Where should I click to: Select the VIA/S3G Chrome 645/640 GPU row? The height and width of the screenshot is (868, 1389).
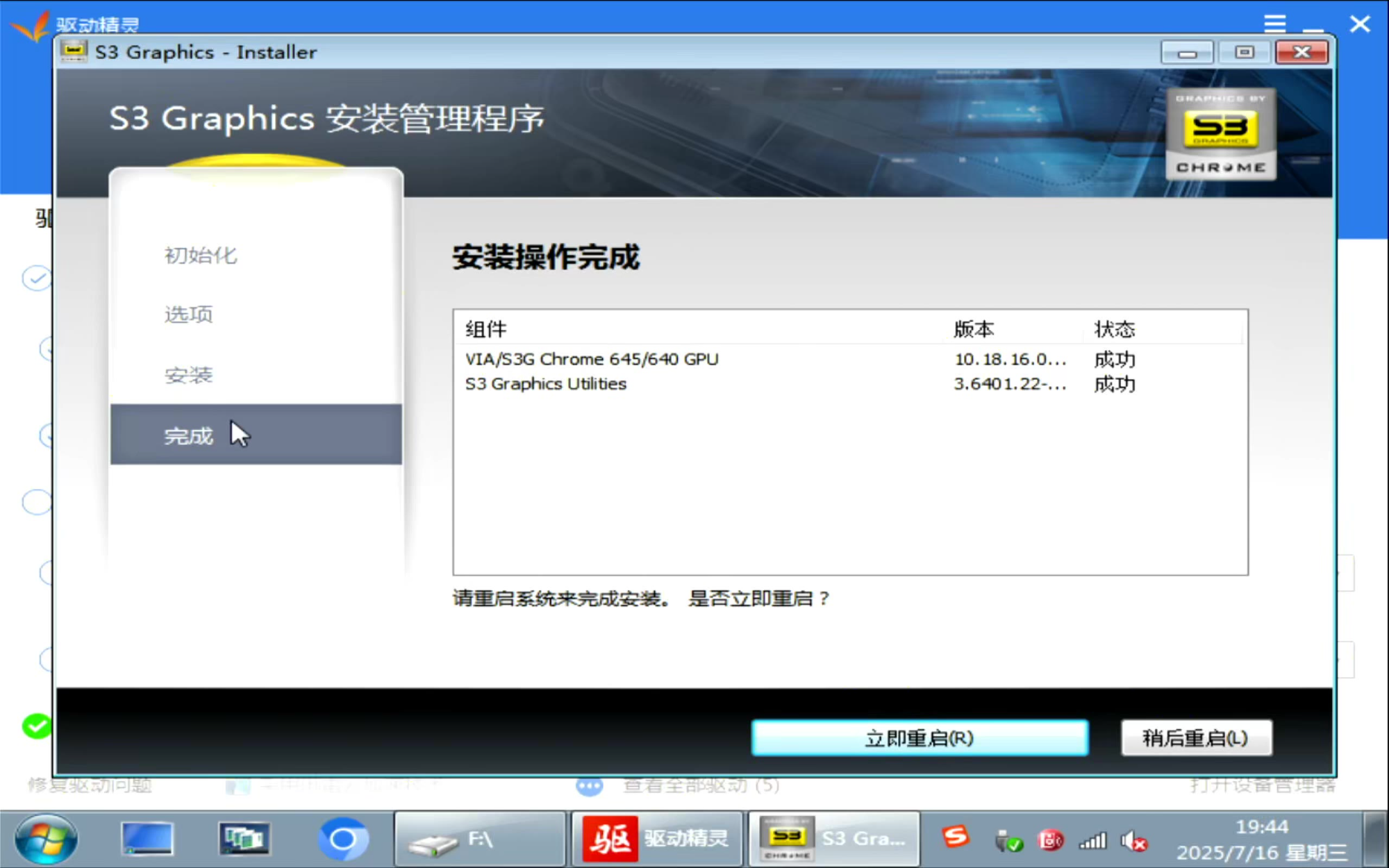(850, 359)
